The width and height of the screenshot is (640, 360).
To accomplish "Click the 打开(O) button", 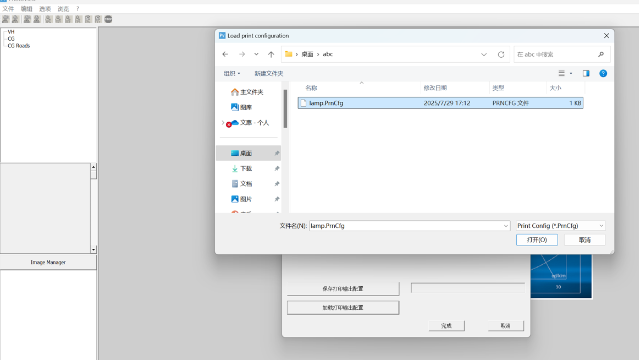I will [537, 240].
